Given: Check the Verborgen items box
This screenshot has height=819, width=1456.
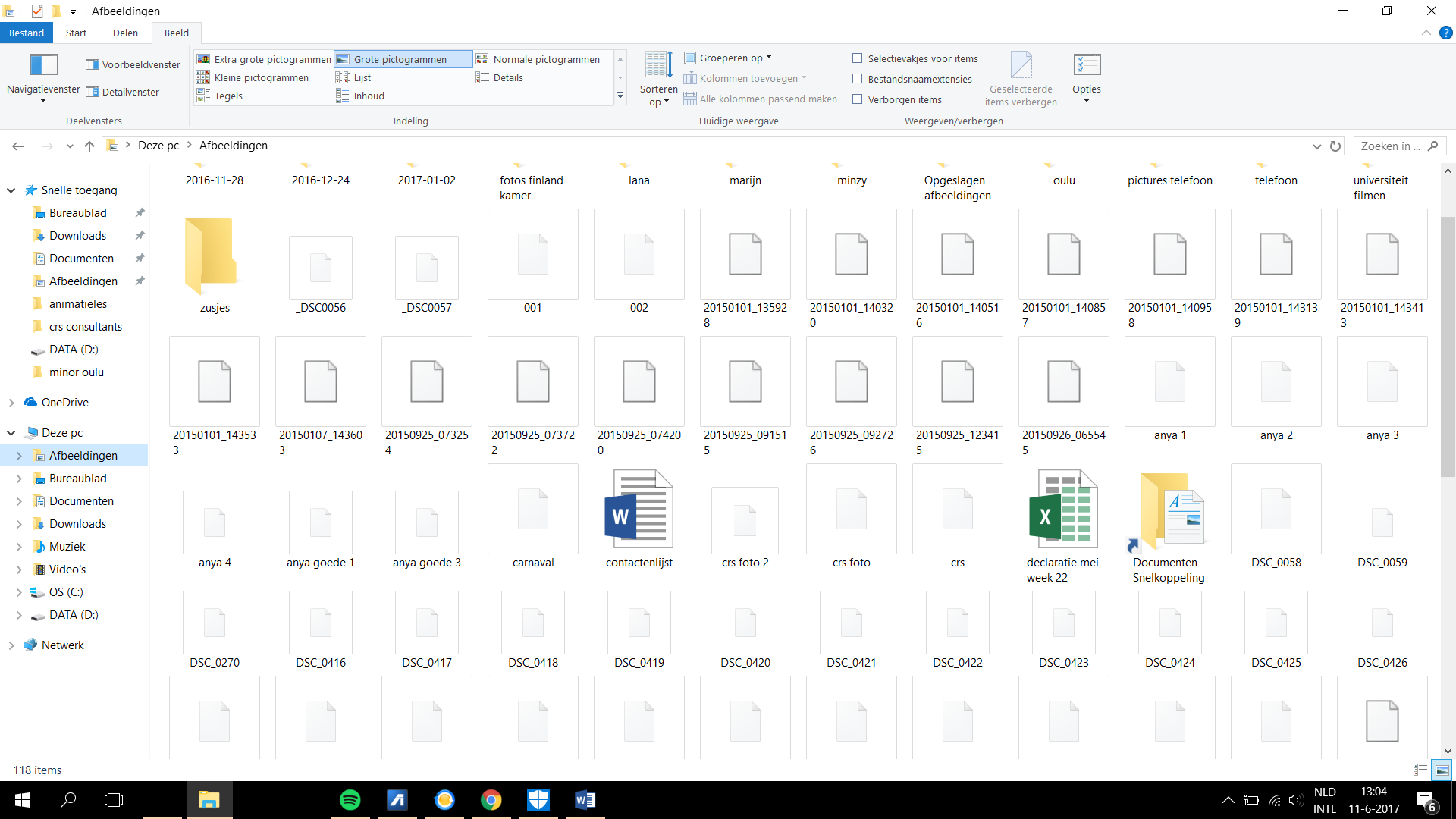Looking at the screenshot, I should 858,99.
